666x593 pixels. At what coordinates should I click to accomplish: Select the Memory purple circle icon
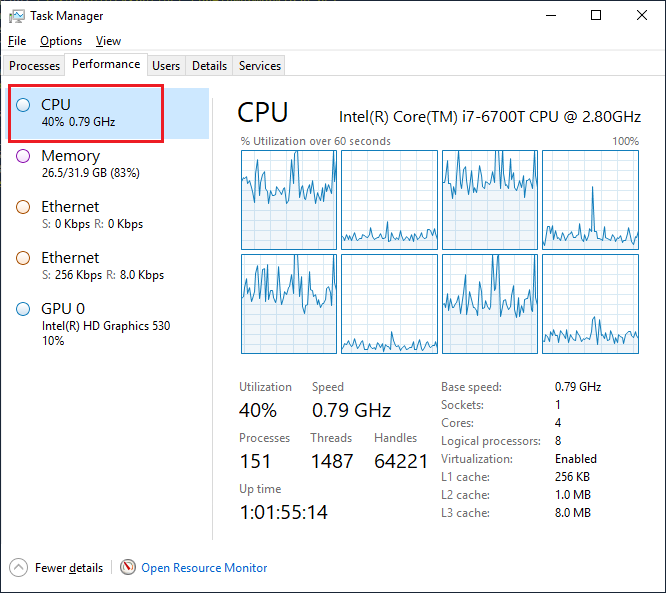[23, 156]
